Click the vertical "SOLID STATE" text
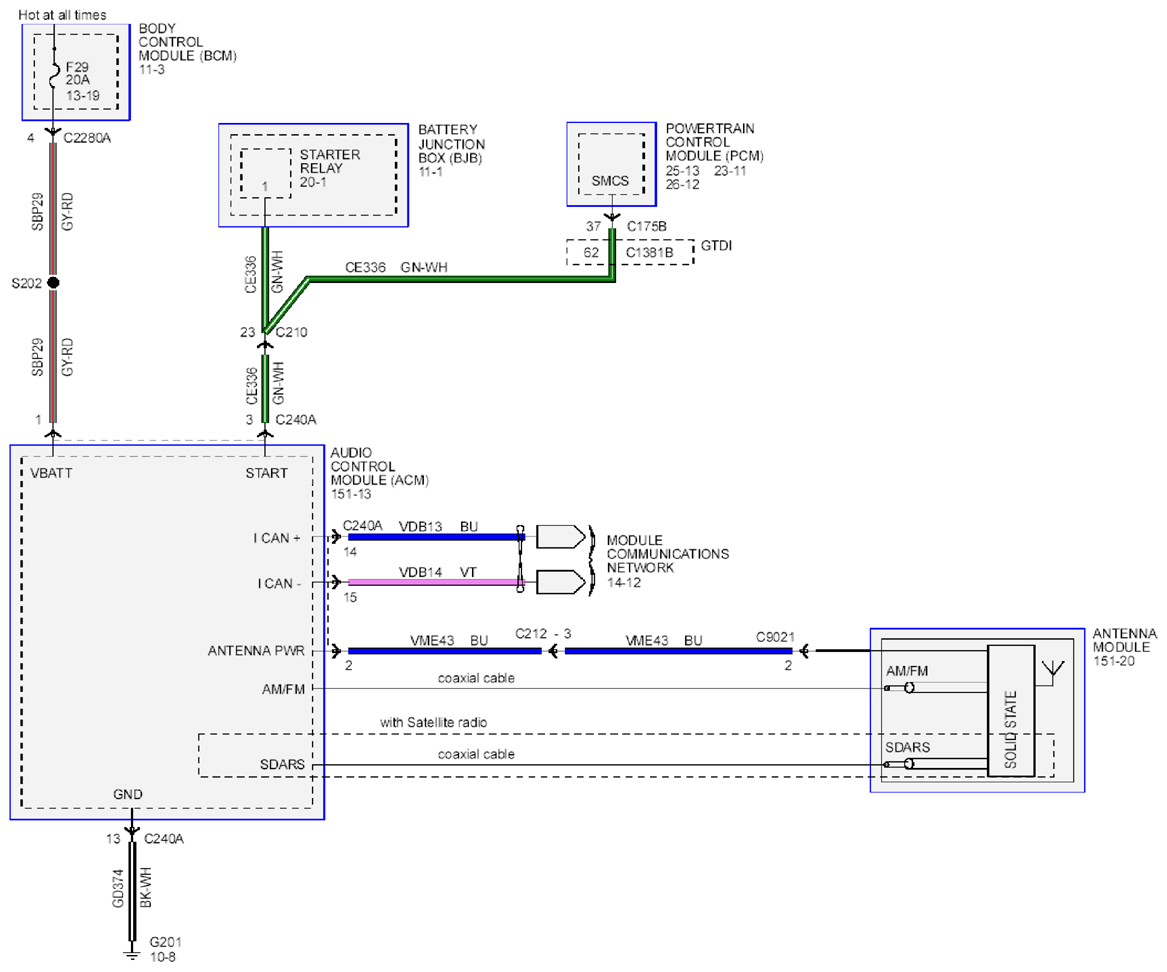 1010,729
